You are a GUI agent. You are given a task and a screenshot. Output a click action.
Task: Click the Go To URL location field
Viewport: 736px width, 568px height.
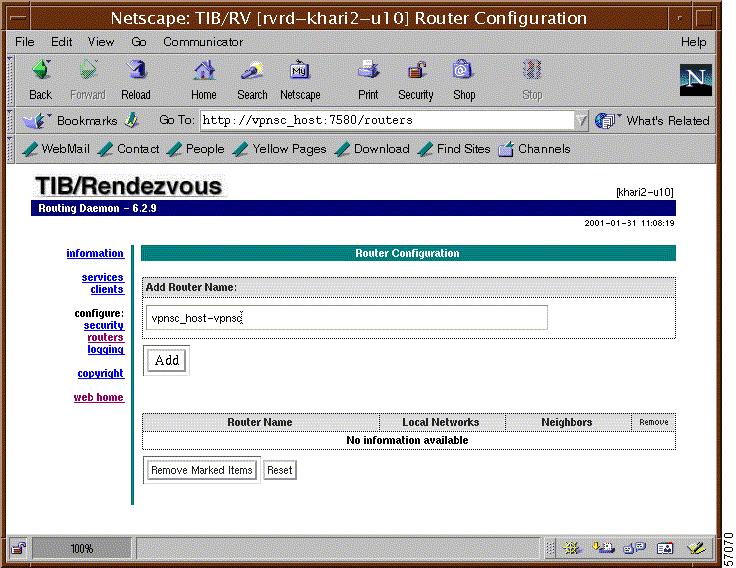(387, 120)
